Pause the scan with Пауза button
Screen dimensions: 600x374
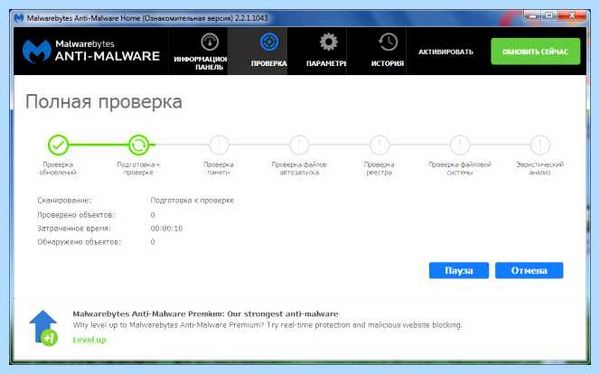click(459, 271)
